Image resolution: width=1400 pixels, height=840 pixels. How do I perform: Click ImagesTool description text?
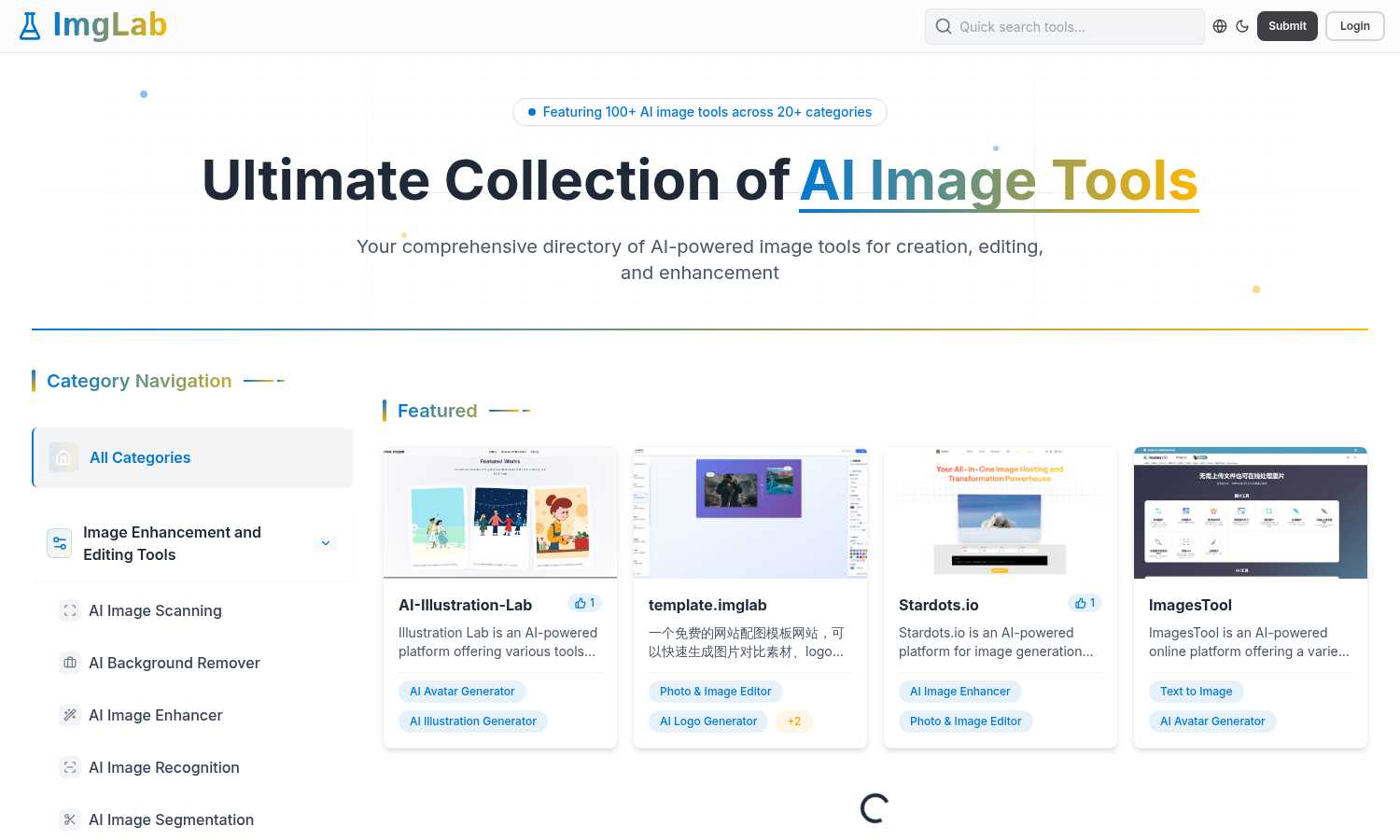pos(1249,642)
